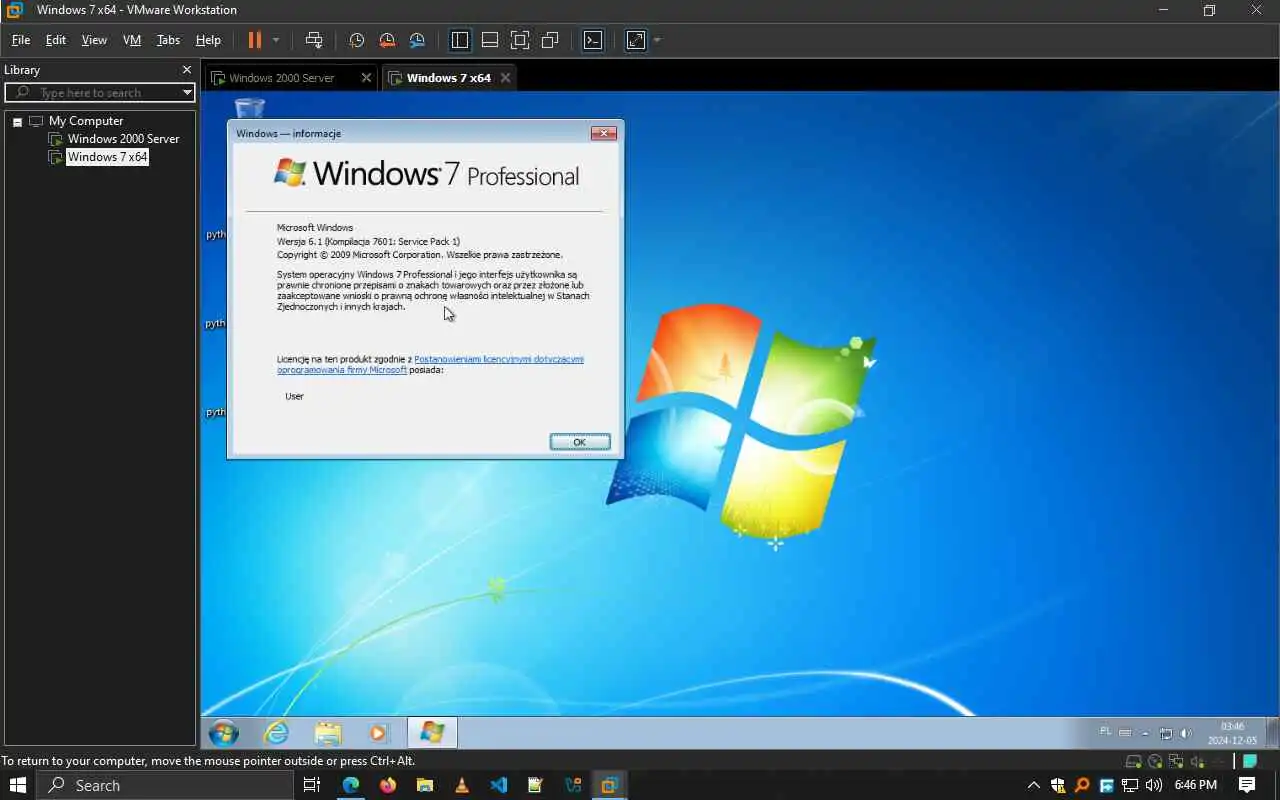Open the guest volume speaker icon
Viewport: 1280px width, 800px height.
tap(1186, 733)
